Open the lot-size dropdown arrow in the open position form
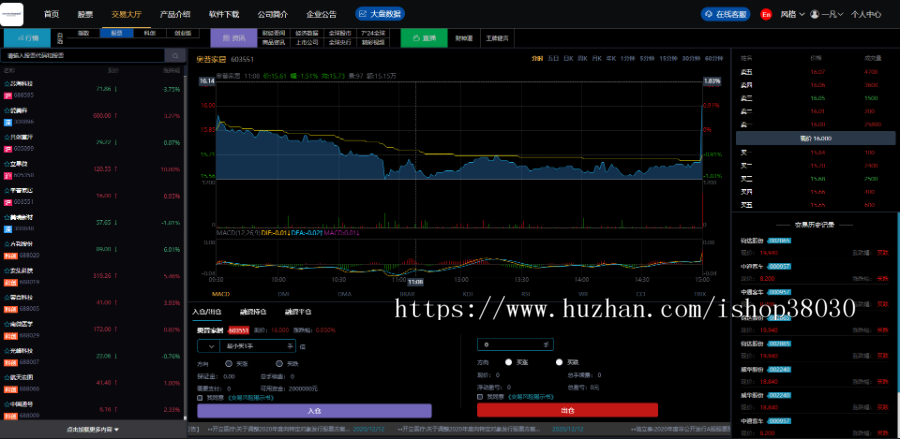The height and width of the screenshot is (439, 900). pos(209,346)
